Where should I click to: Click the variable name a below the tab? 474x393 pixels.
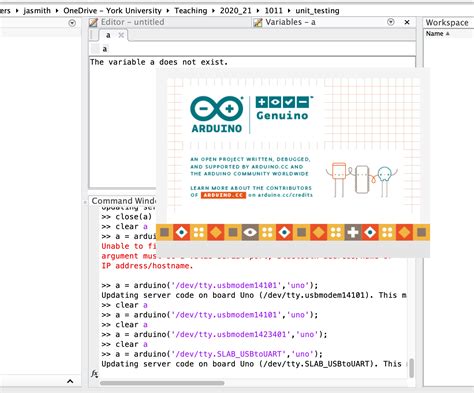(x=105, y=49)
